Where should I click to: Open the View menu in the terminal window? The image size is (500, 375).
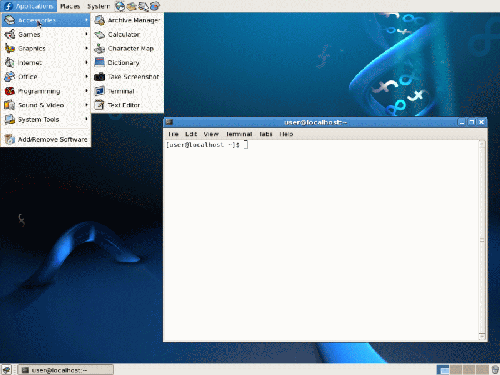tap(211, 134)
